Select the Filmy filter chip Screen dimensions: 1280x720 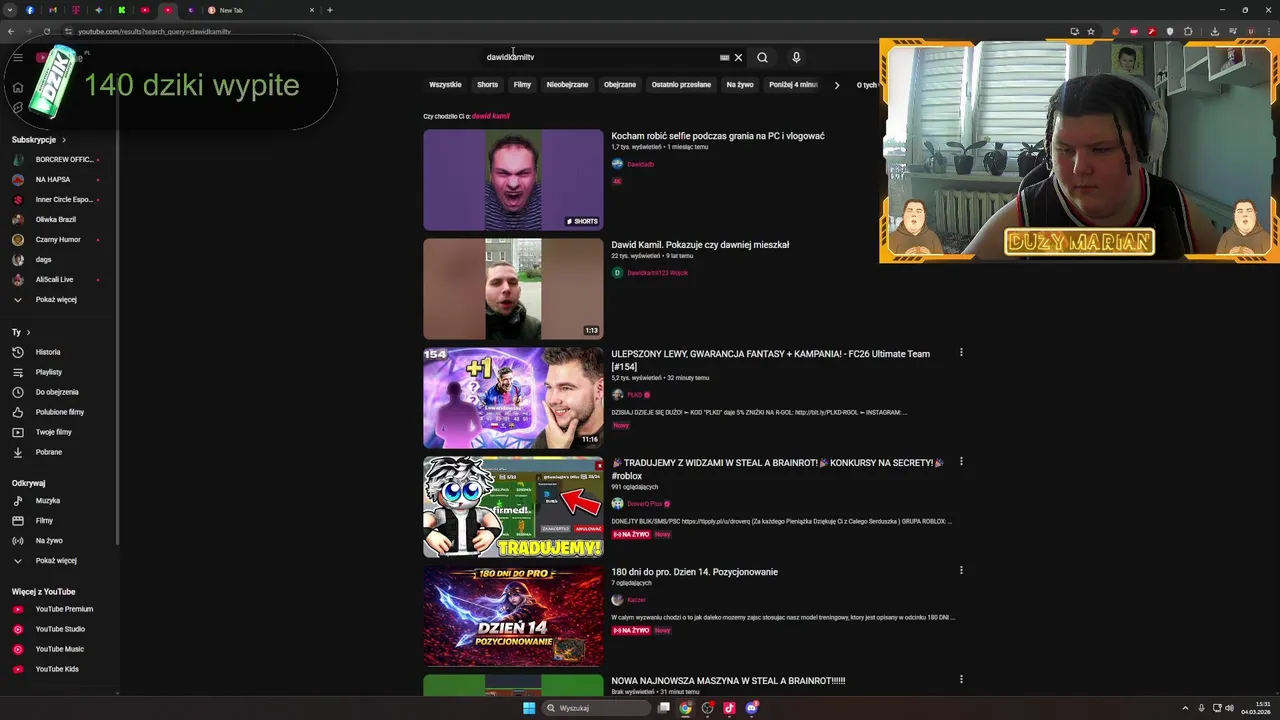pos(522,85)
